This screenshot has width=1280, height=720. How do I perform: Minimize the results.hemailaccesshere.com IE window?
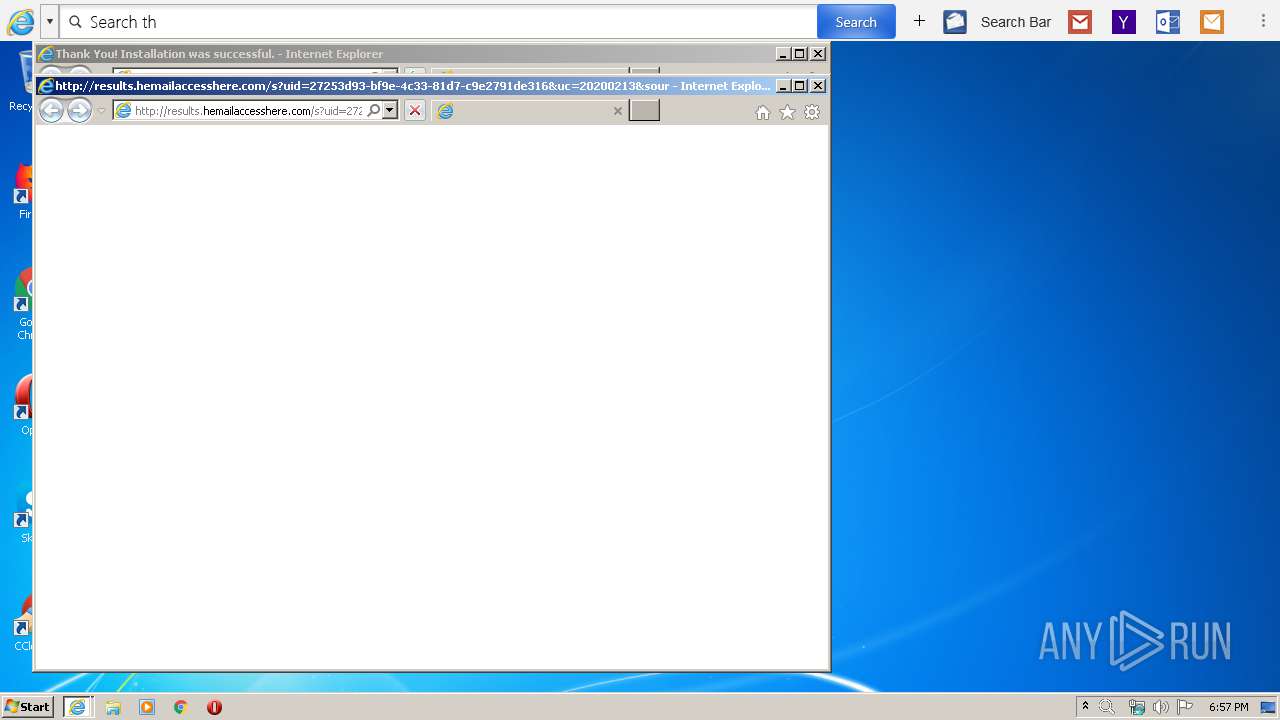click(783, 86)
